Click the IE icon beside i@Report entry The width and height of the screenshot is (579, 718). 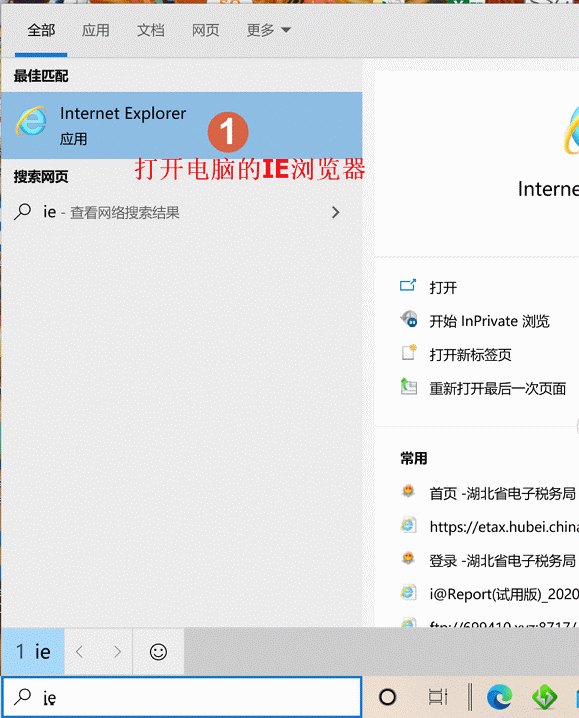[408, 592]
